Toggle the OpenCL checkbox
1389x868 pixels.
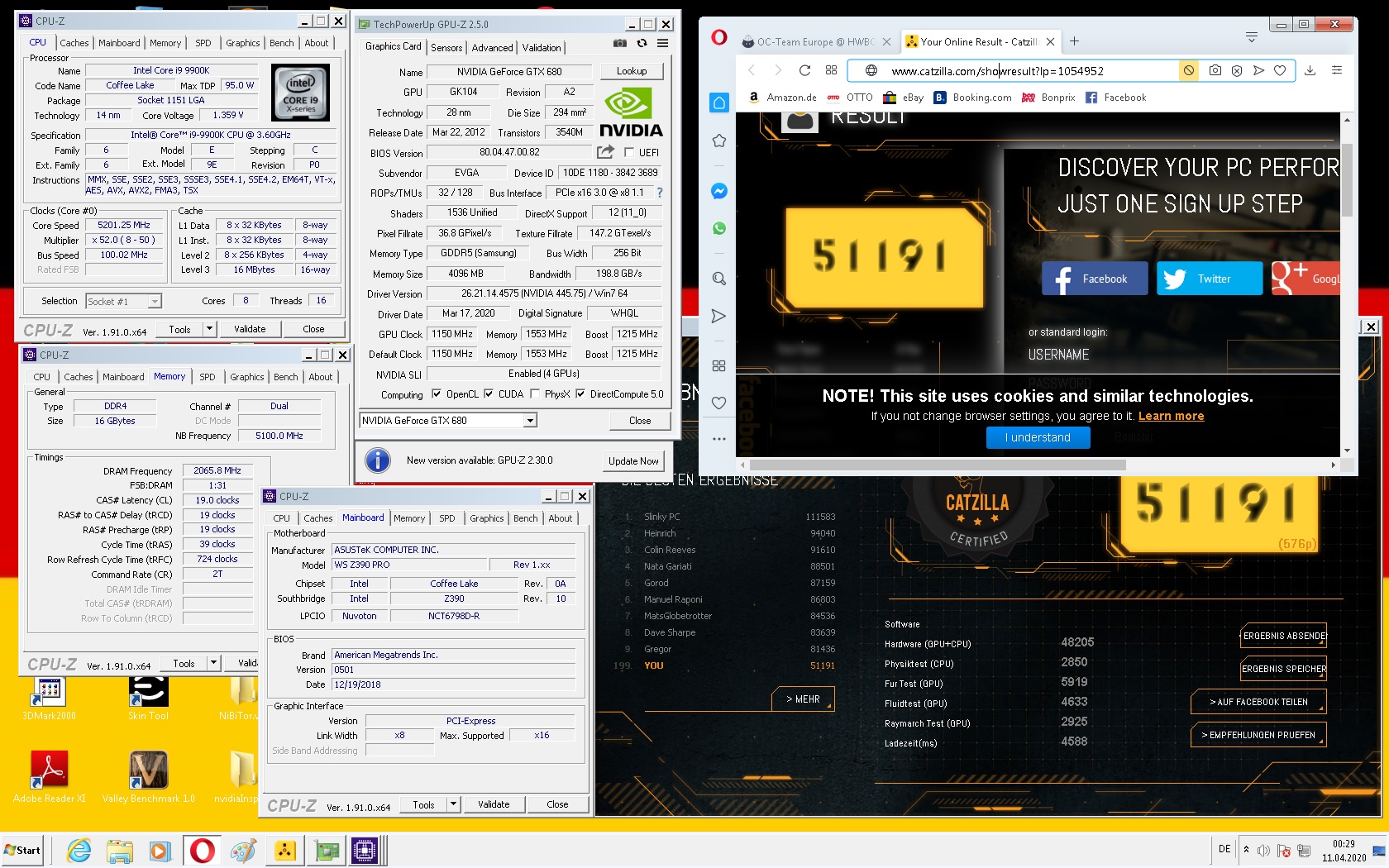437,394
